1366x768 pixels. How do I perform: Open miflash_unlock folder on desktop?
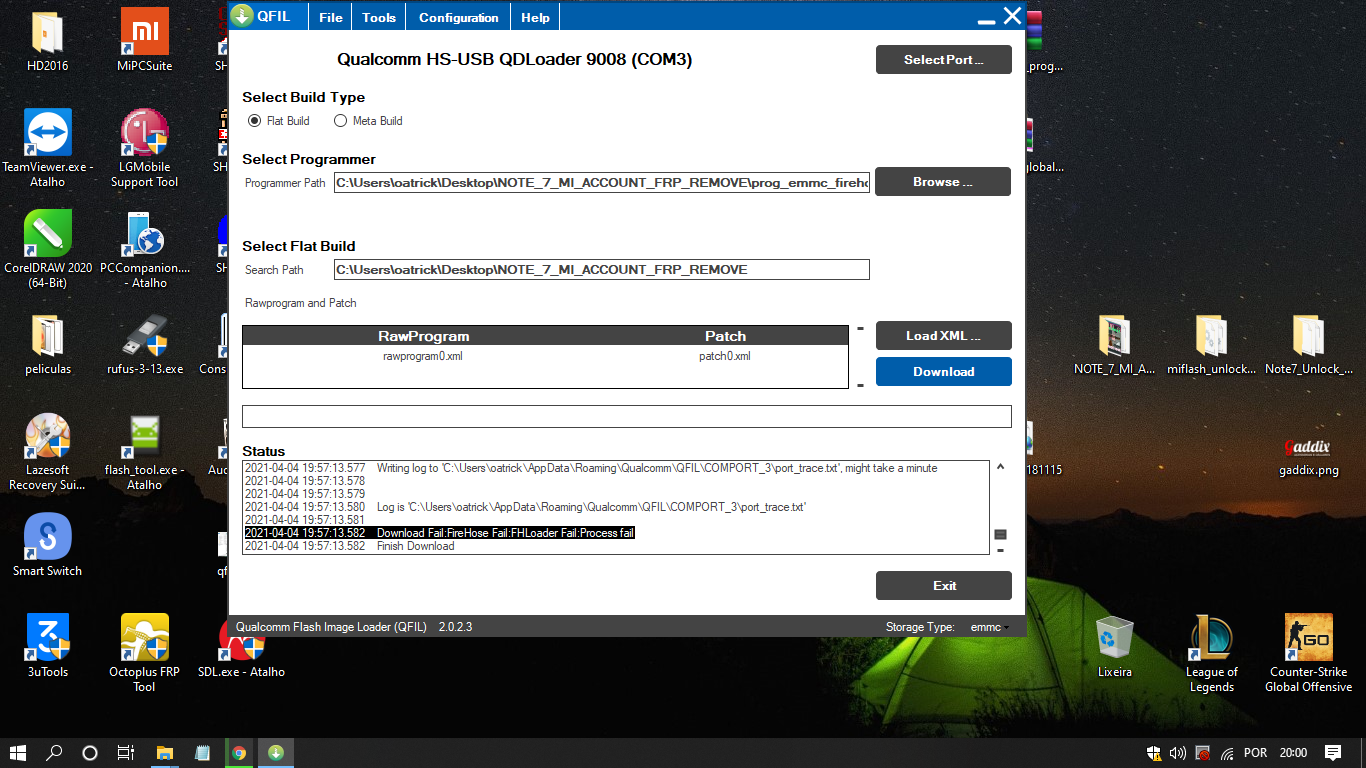coord(1211,345)
